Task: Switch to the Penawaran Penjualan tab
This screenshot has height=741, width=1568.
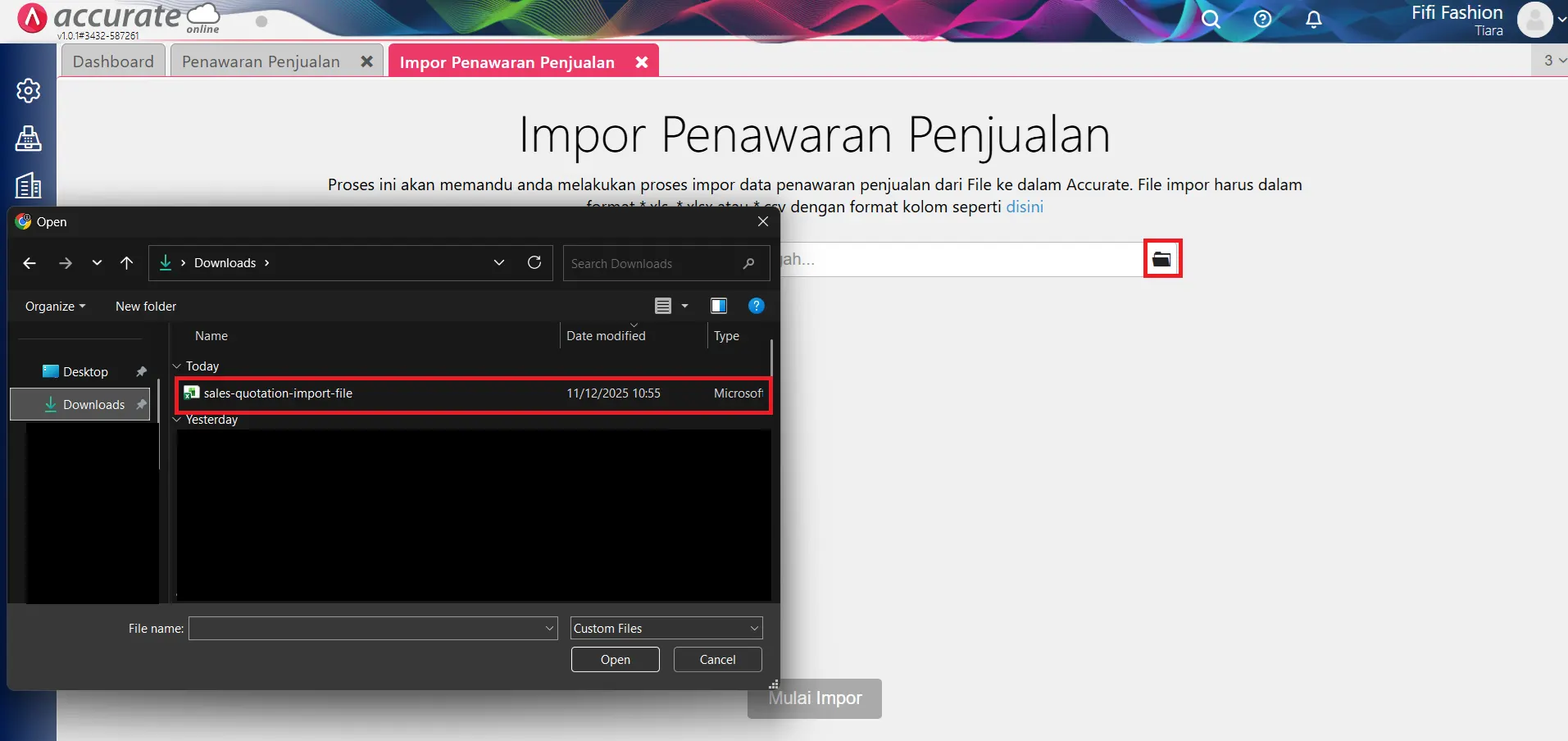Action: 261,61
